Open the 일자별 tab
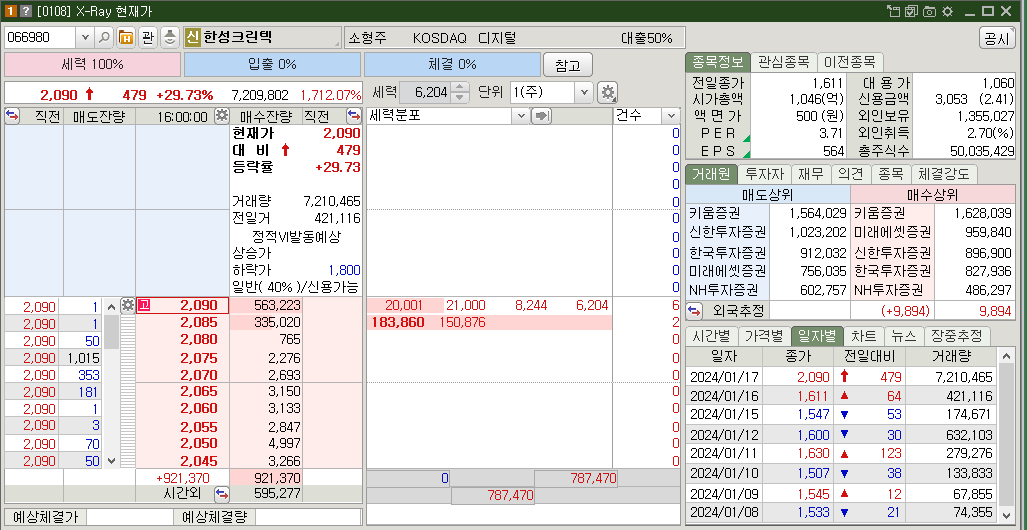This screenshot has height=530, width=1027. click(816, 336)
